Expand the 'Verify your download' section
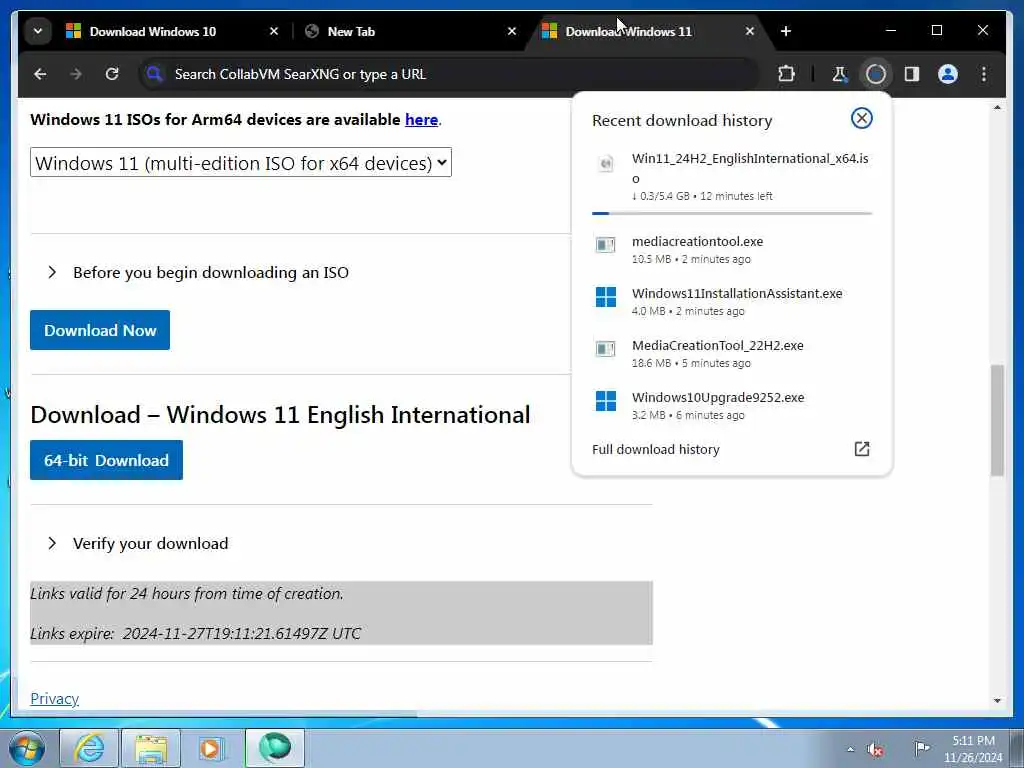 [150, 543]
